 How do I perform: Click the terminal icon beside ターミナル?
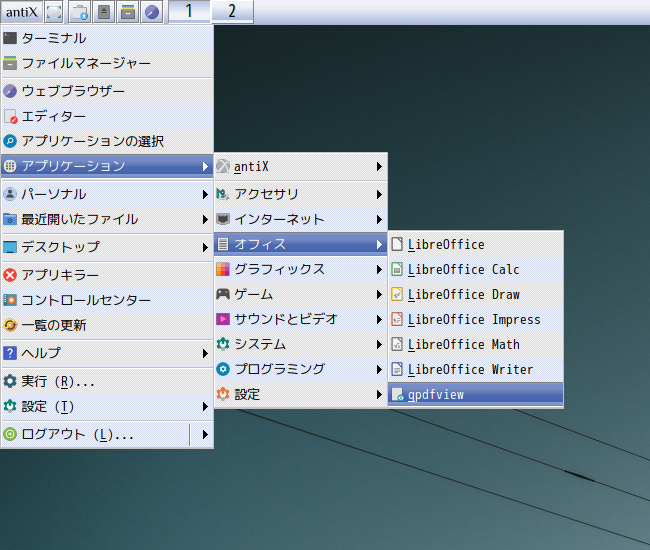(x=10, y=38)
